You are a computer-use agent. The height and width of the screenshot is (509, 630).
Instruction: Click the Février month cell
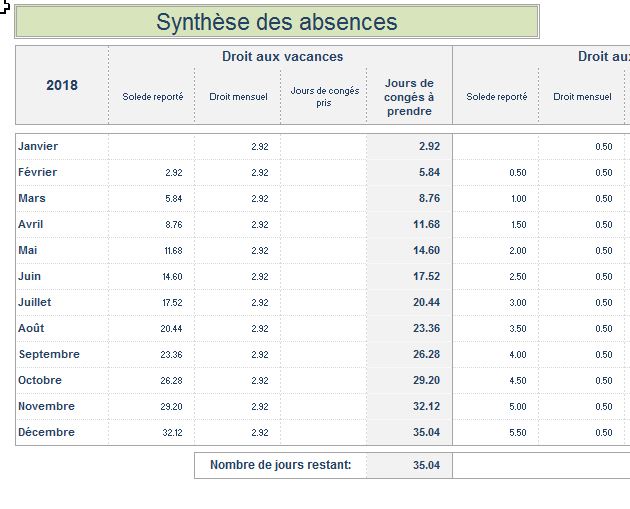(x=38, y=172)
